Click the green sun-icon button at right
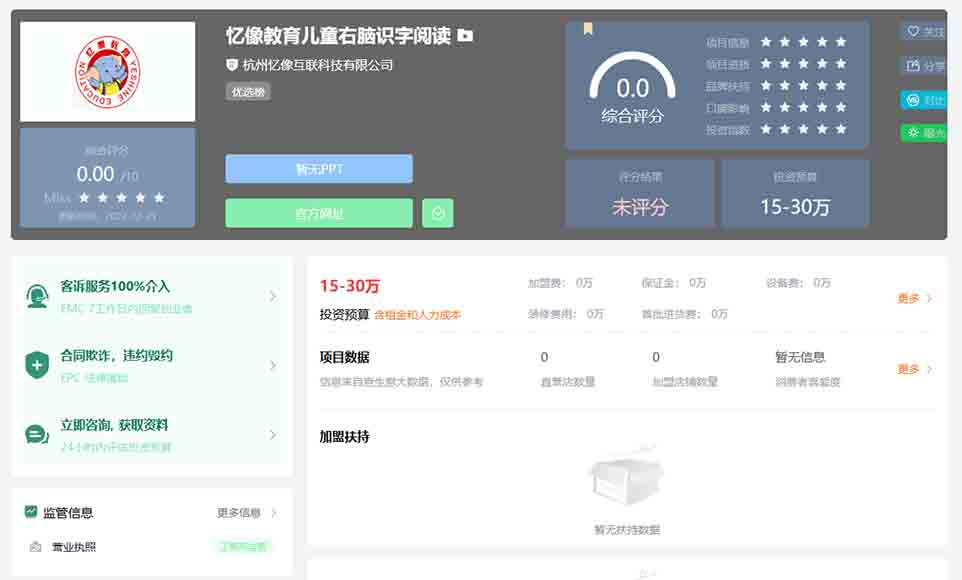962x580 pixels. click(924, 132)
